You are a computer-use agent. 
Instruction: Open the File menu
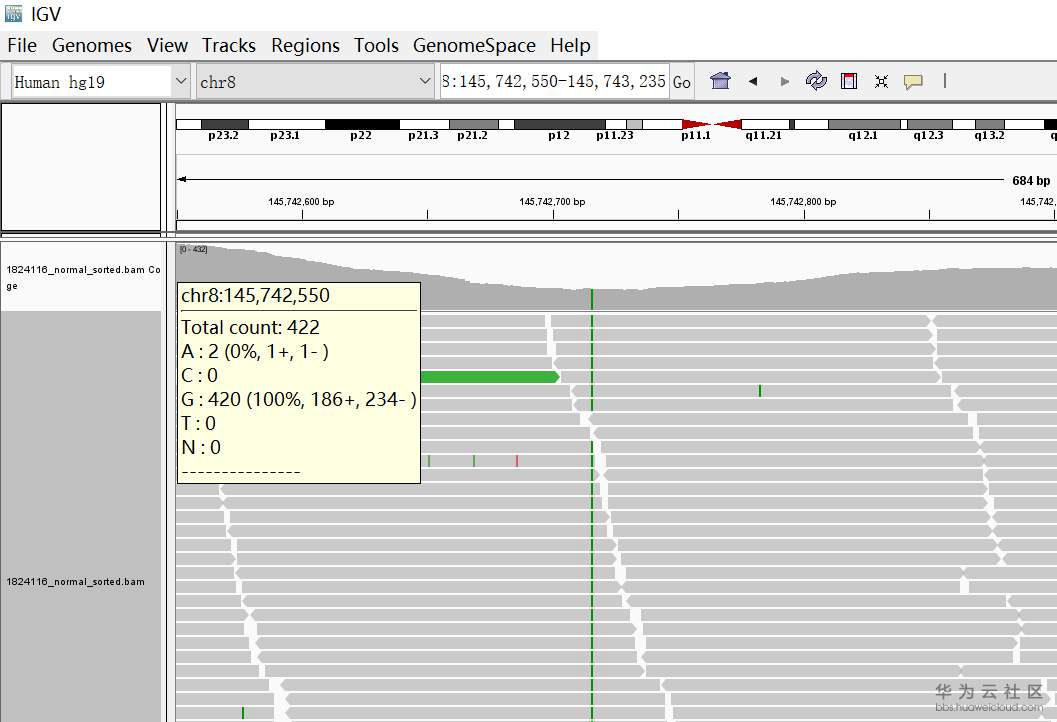coord(22,45)
